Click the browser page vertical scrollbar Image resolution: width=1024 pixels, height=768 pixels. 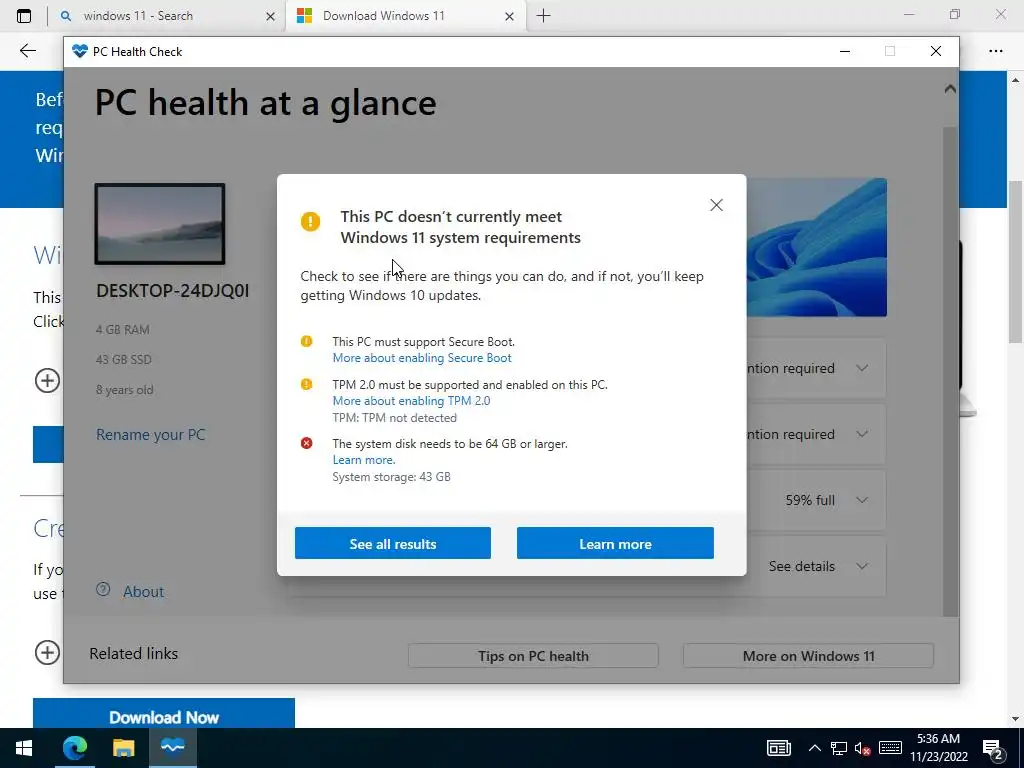coord(1015,261)
